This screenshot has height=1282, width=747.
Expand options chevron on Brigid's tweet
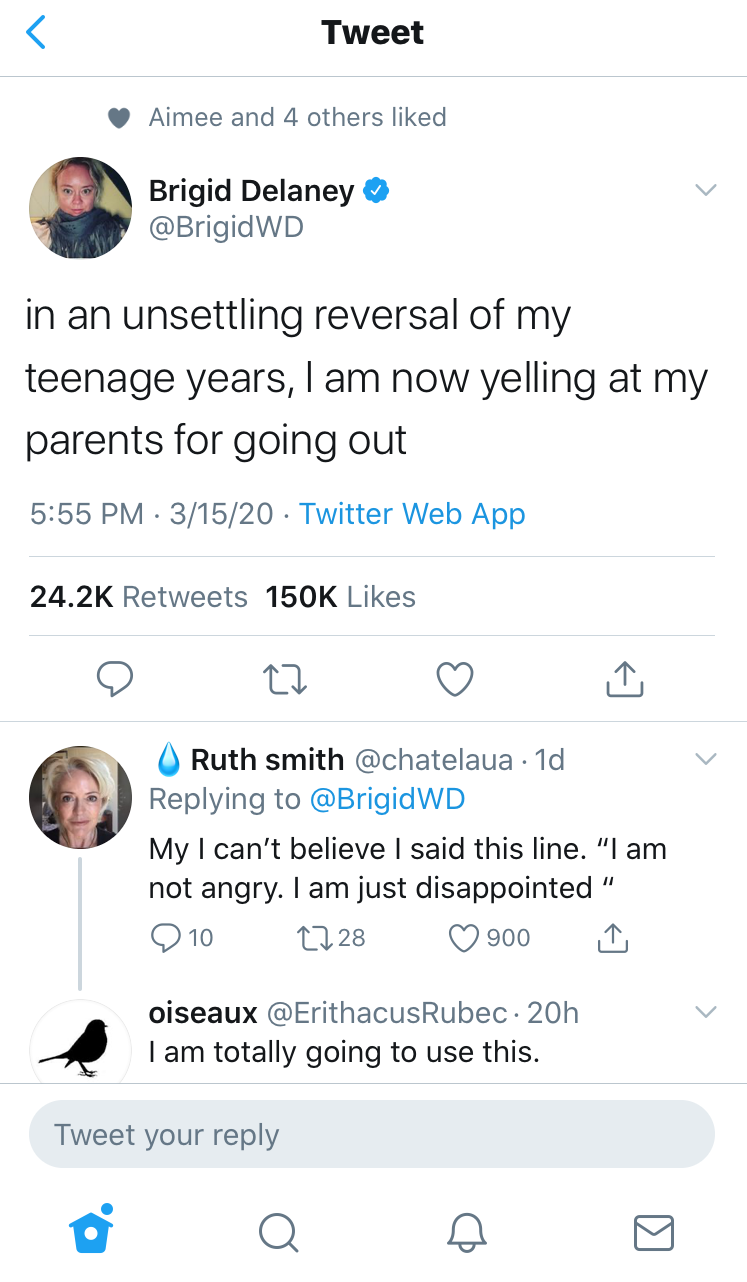706,190
